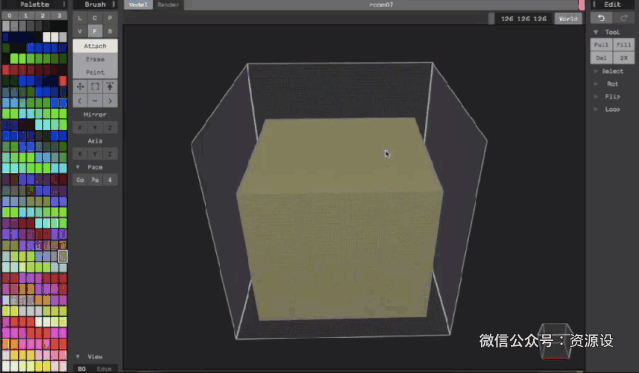Select the V voxel brush mode
The image size is (639, 373).
pyautogui.click(x=80, y=31)
